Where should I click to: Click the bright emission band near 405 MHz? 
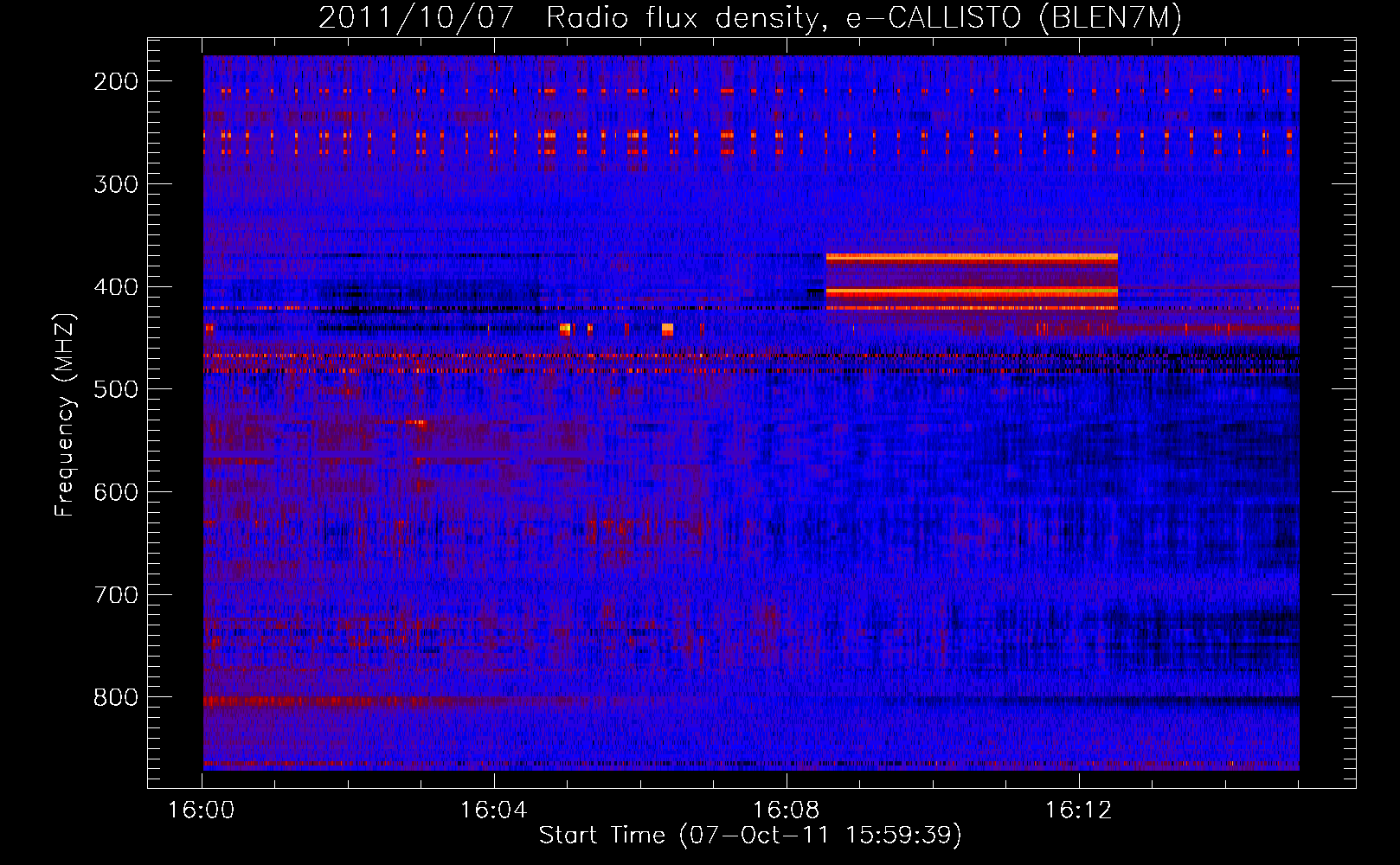(972, 292)
